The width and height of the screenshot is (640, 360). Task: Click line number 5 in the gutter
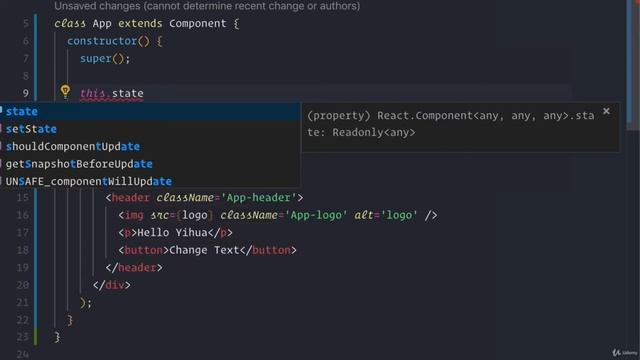[26, 24]
